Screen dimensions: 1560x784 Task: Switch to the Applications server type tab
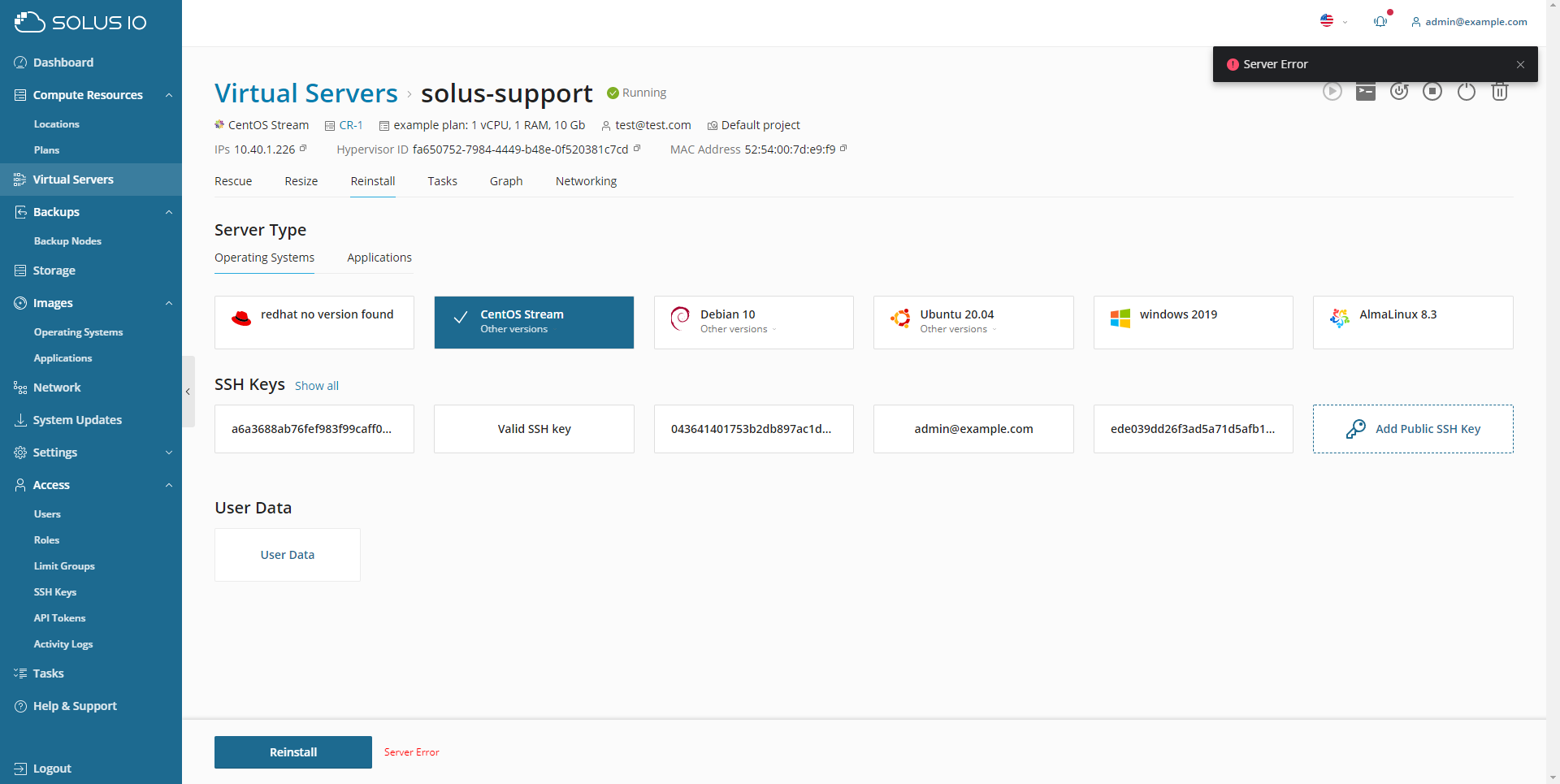[x=379, y=258]
